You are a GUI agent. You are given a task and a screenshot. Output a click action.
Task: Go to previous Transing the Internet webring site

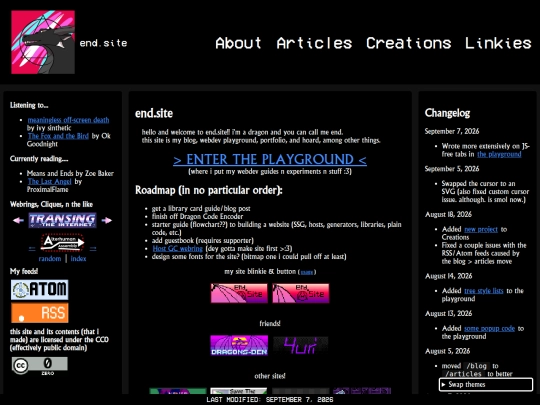point(19,220)
